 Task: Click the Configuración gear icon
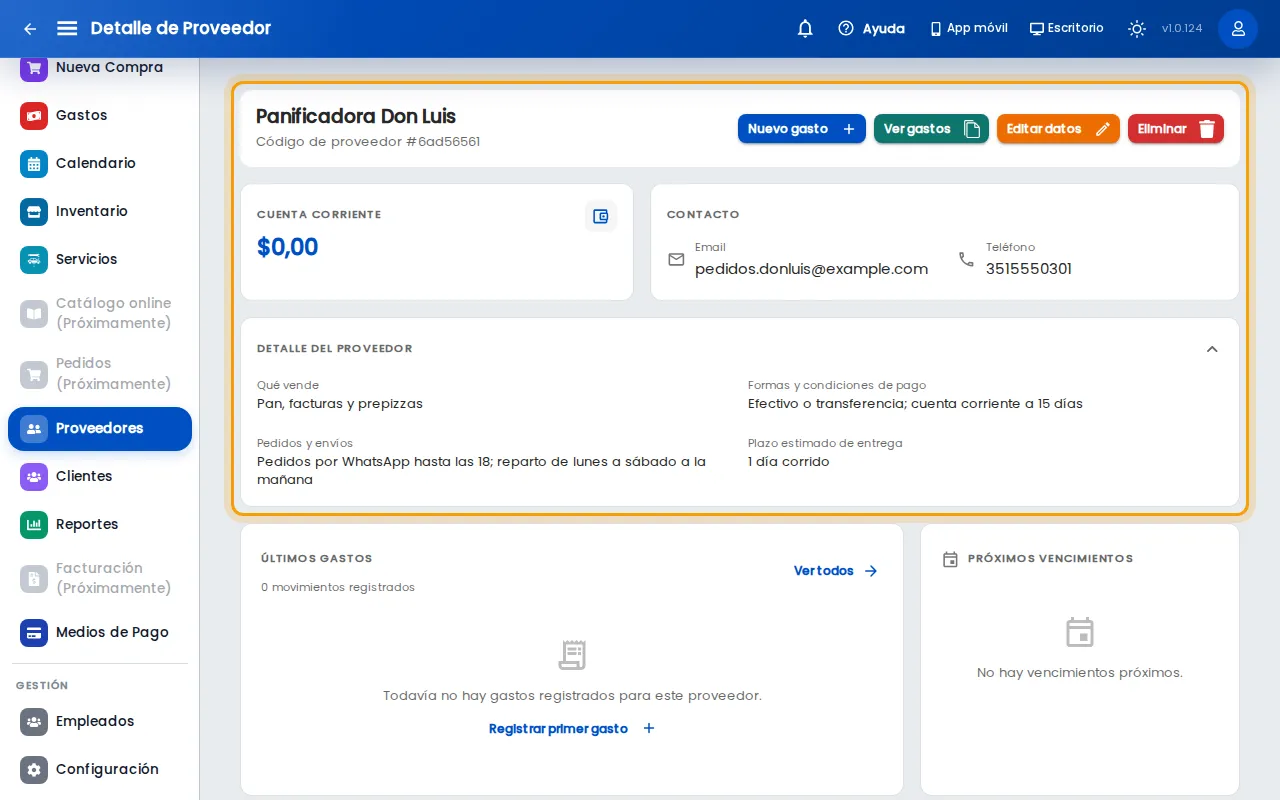point(34,770)
